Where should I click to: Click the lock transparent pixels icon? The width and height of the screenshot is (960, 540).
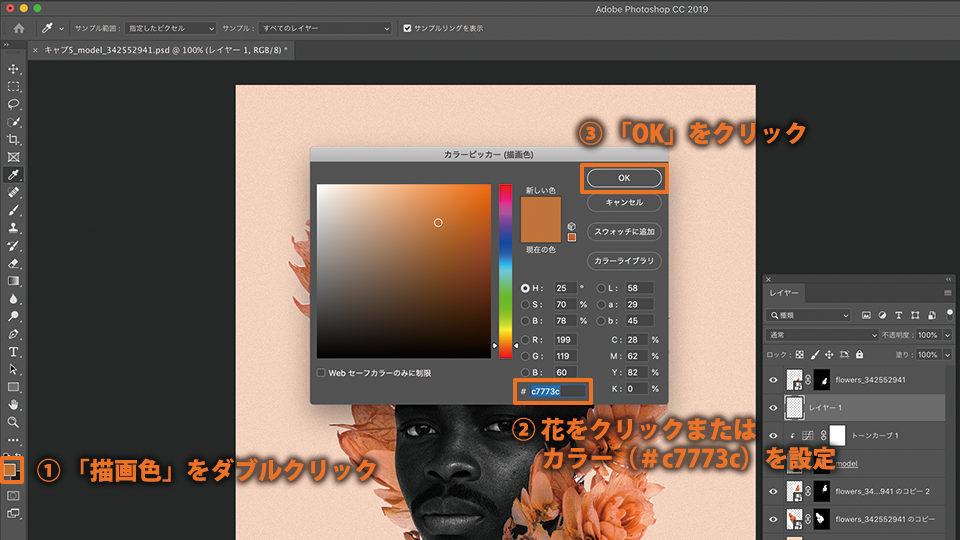[800, 354]
